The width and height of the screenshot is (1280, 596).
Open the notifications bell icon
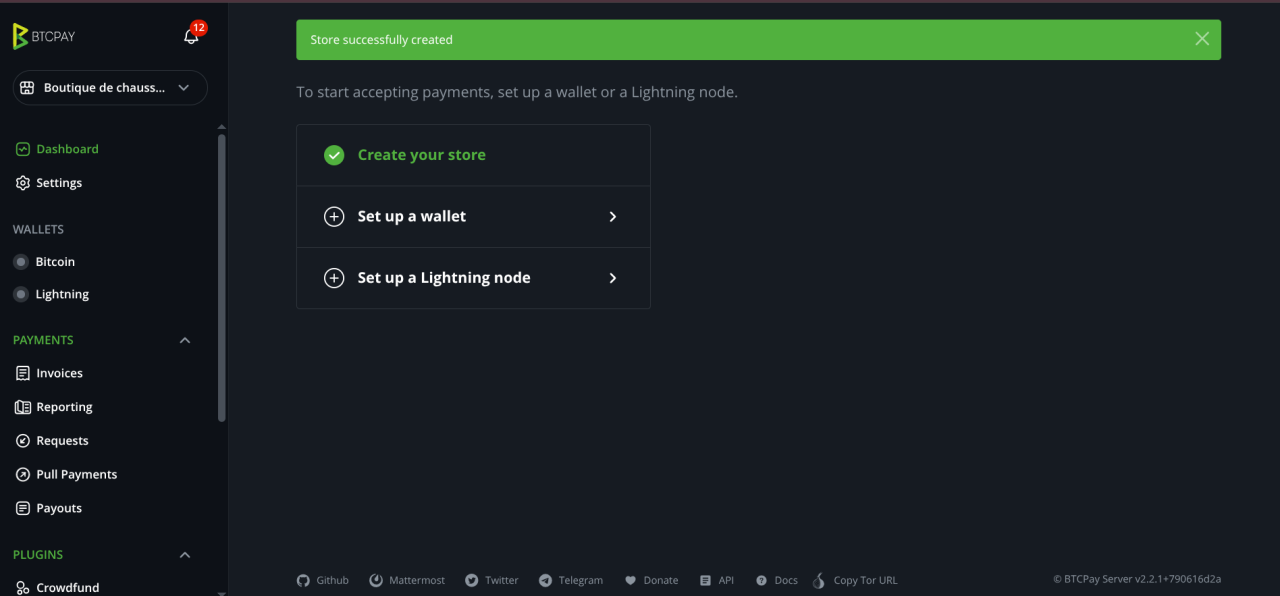(191, 36)
